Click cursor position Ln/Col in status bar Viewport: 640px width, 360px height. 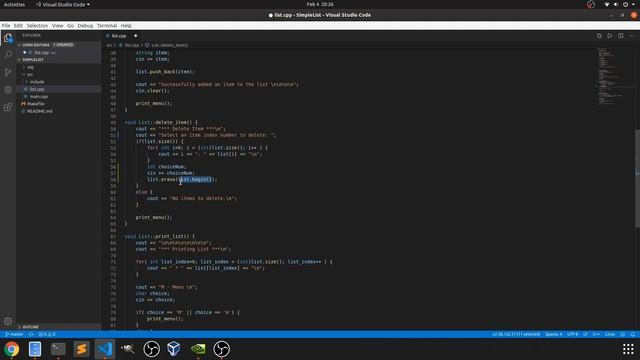click(516, 334)
